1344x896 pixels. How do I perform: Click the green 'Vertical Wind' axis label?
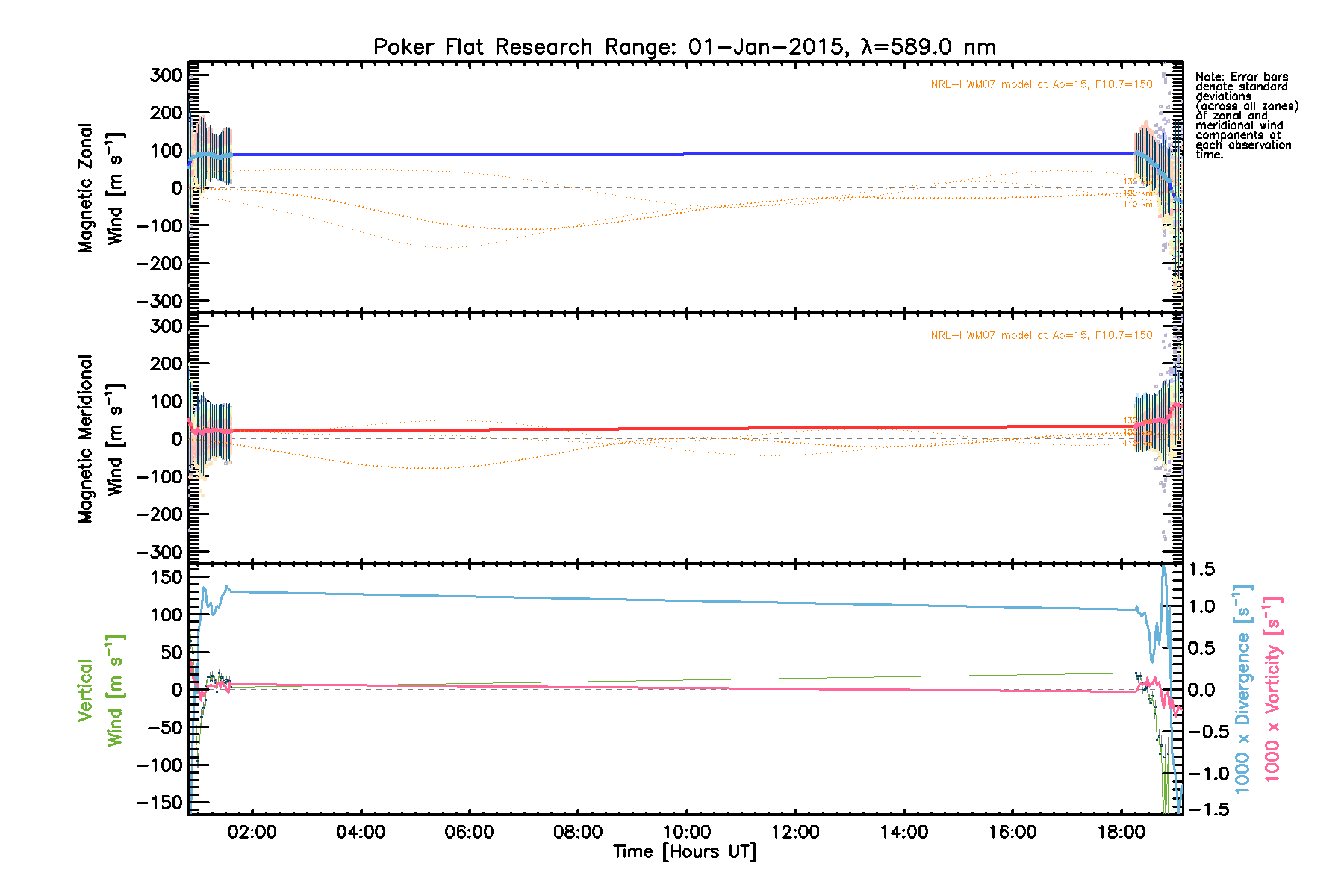click(x=101, y=691)
